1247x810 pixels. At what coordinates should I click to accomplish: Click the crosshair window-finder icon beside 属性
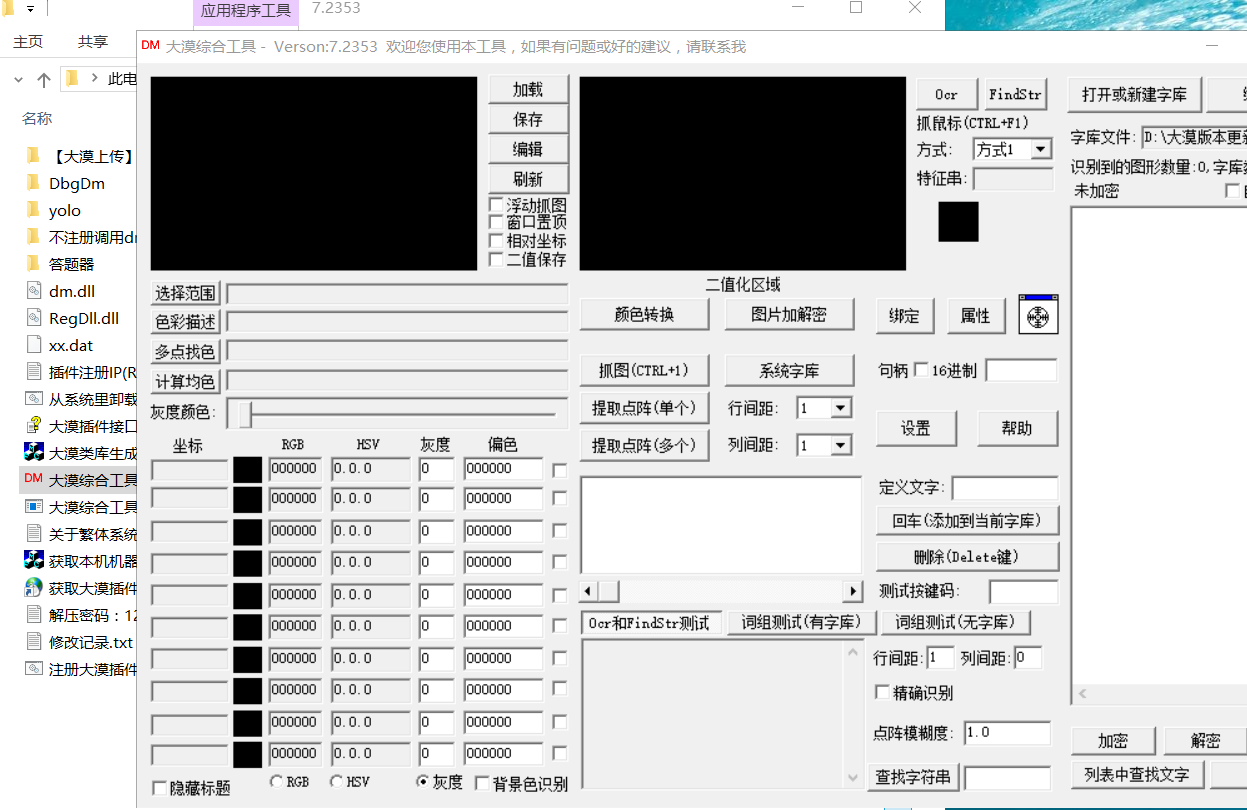[x=1038, y=314]
